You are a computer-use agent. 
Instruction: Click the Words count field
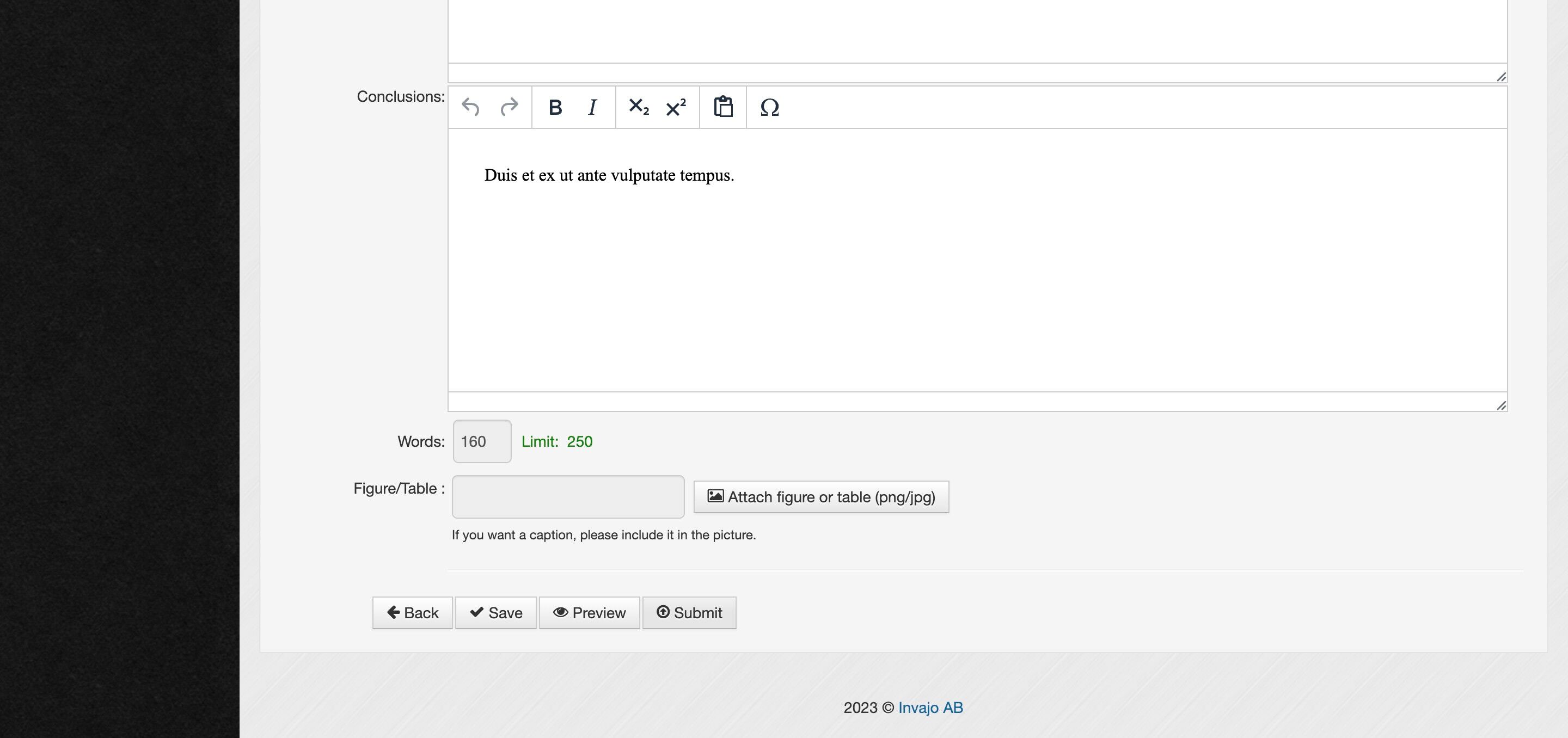click(481, 441)
